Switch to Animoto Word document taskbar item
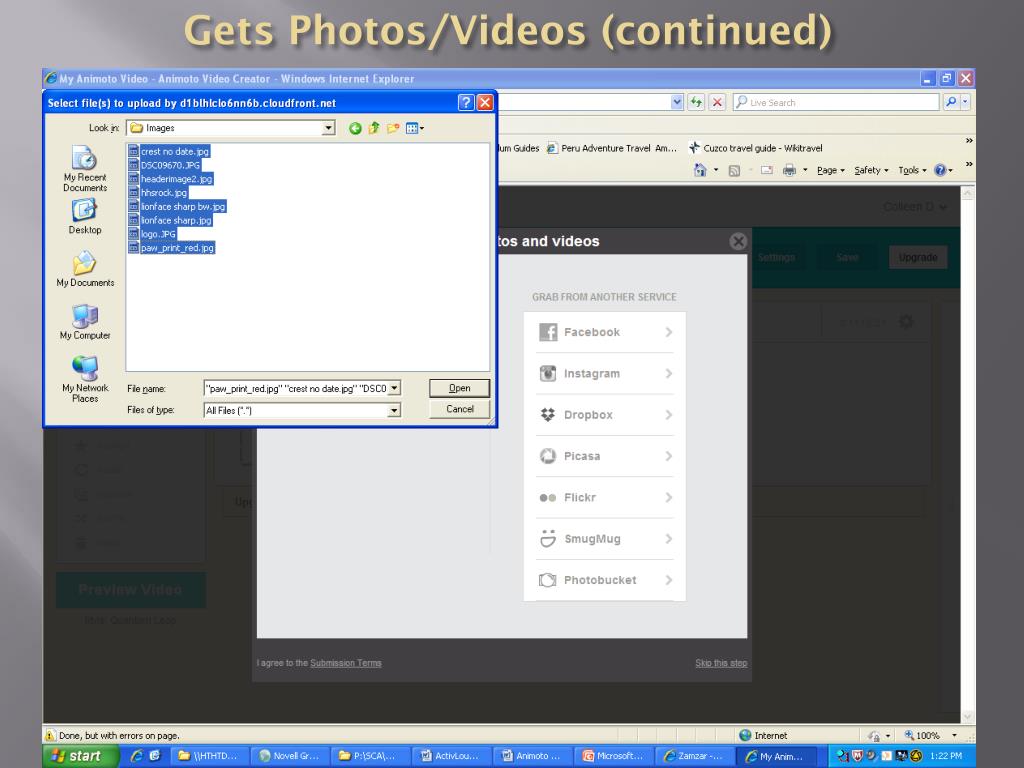1024x768 pixels. (532, 756)
